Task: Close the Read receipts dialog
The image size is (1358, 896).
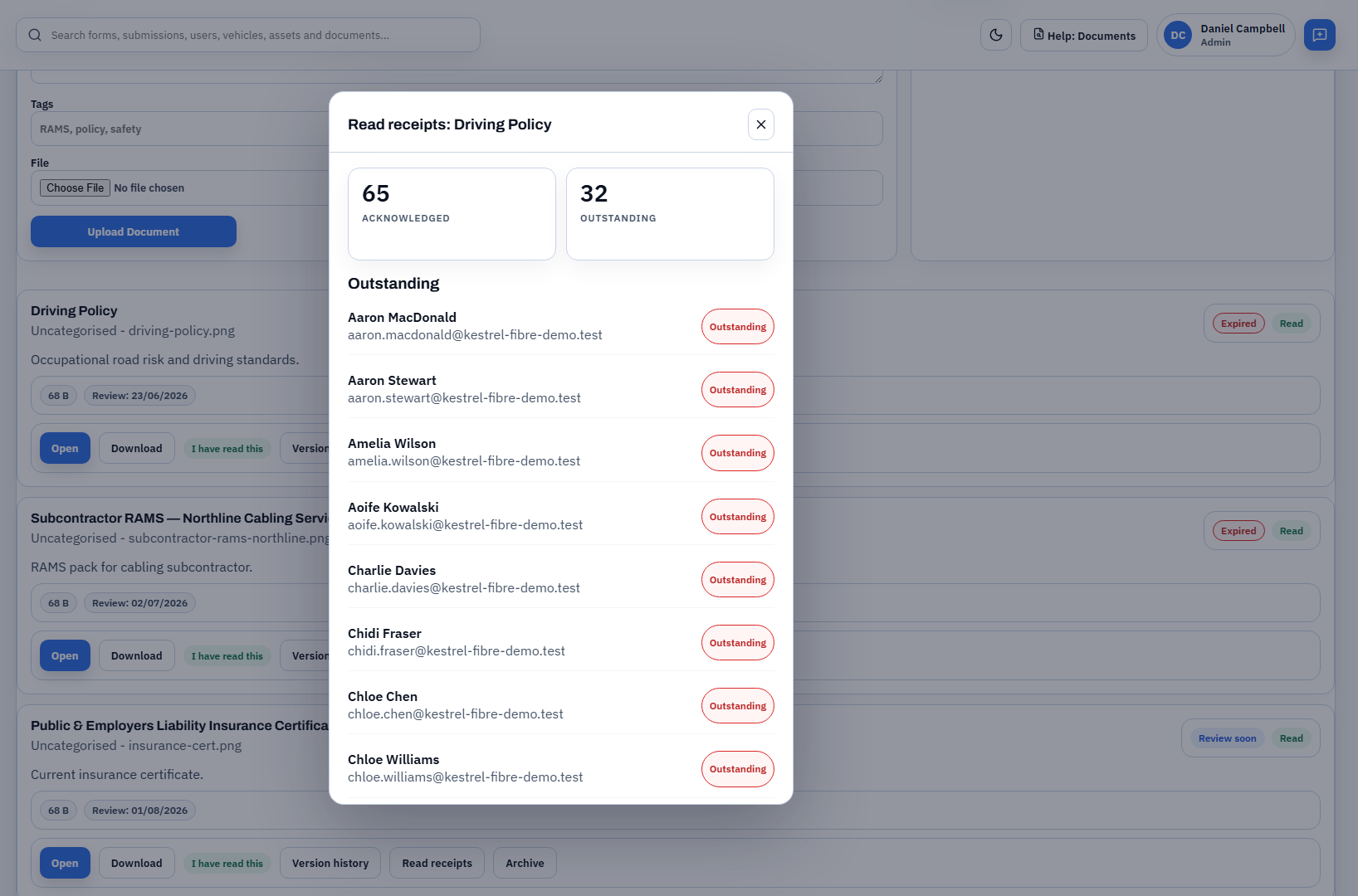Action: click(x=760, y=124)
